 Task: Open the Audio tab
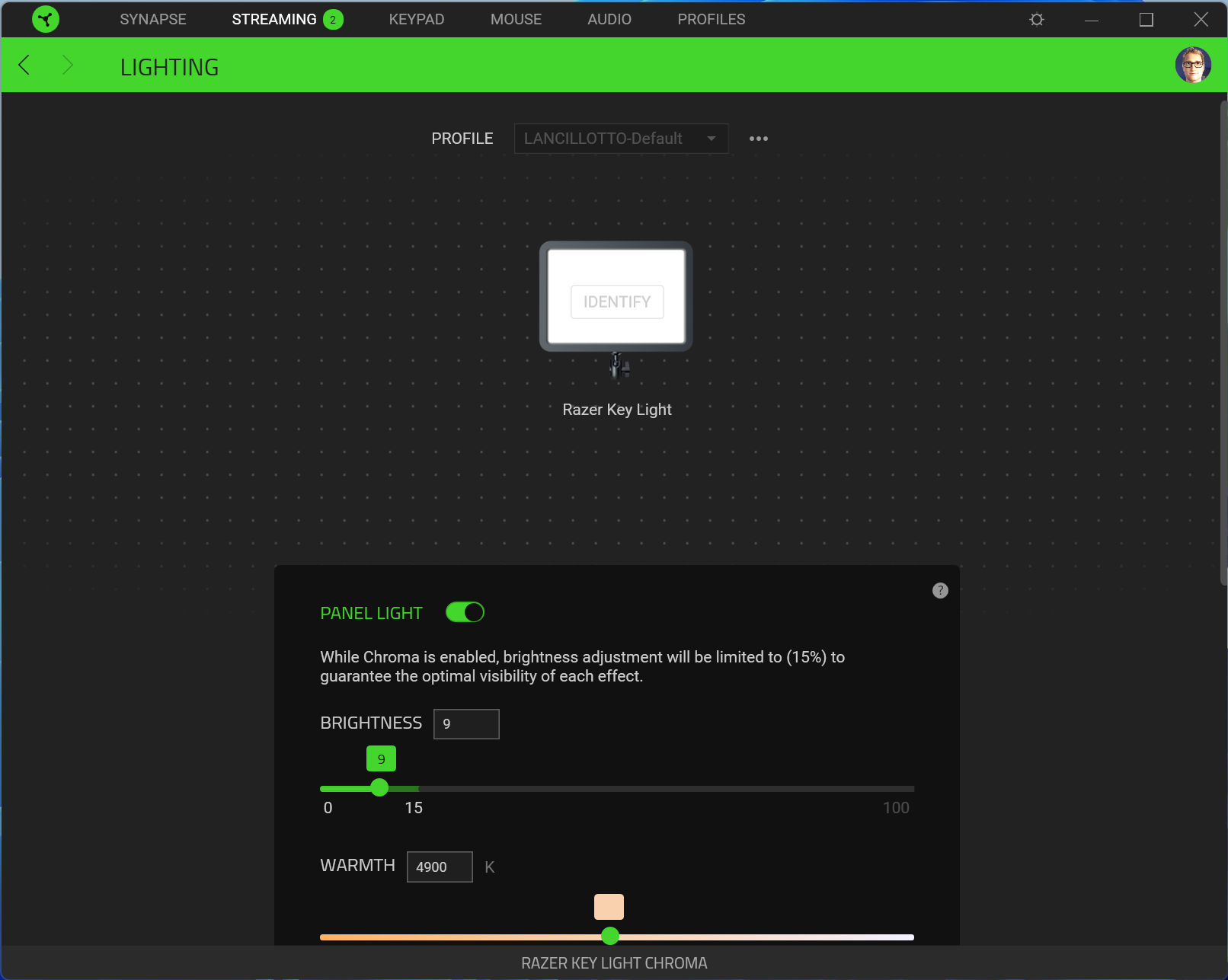point(609,20)
